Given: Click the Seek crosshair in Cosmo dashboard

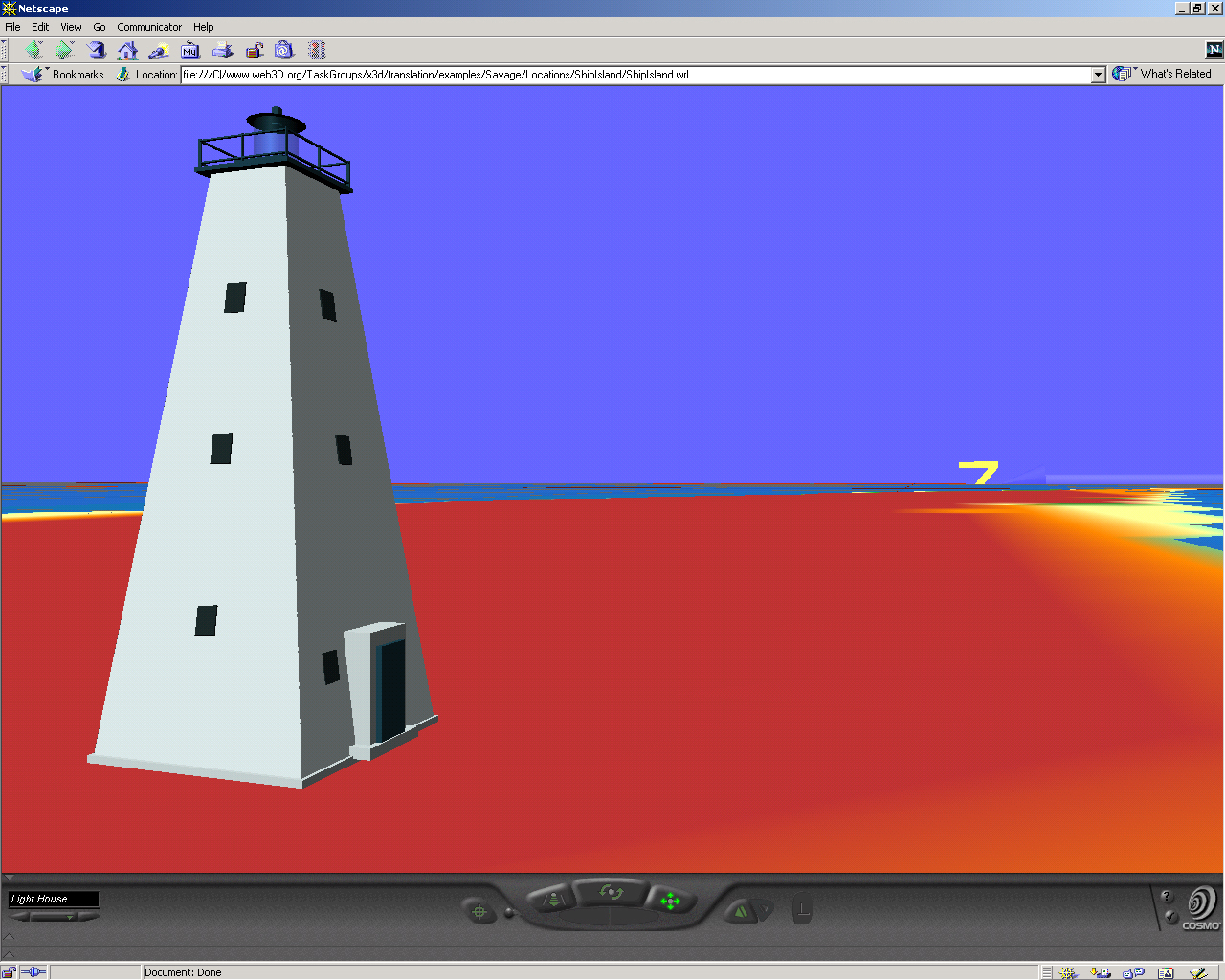Looking at the screenshot, I should pos(479,912).
